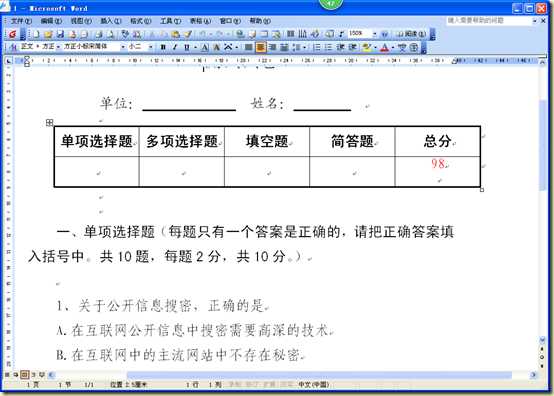This screenshot has width=554, height=396.
Task: Click the 中文(中国) language status
Action: coord(313,385)
